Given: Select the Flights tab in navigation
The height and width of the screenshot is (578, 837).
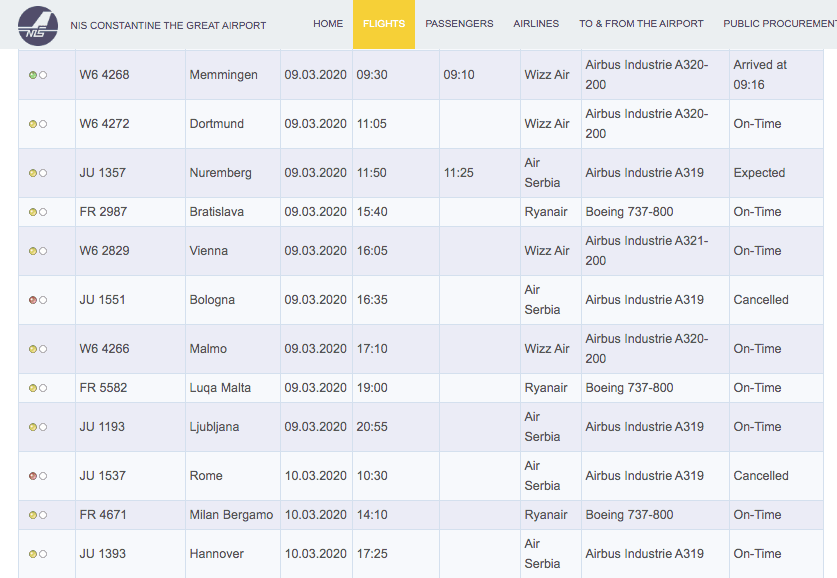Looking at the screenshot, I should pos(384,24).
